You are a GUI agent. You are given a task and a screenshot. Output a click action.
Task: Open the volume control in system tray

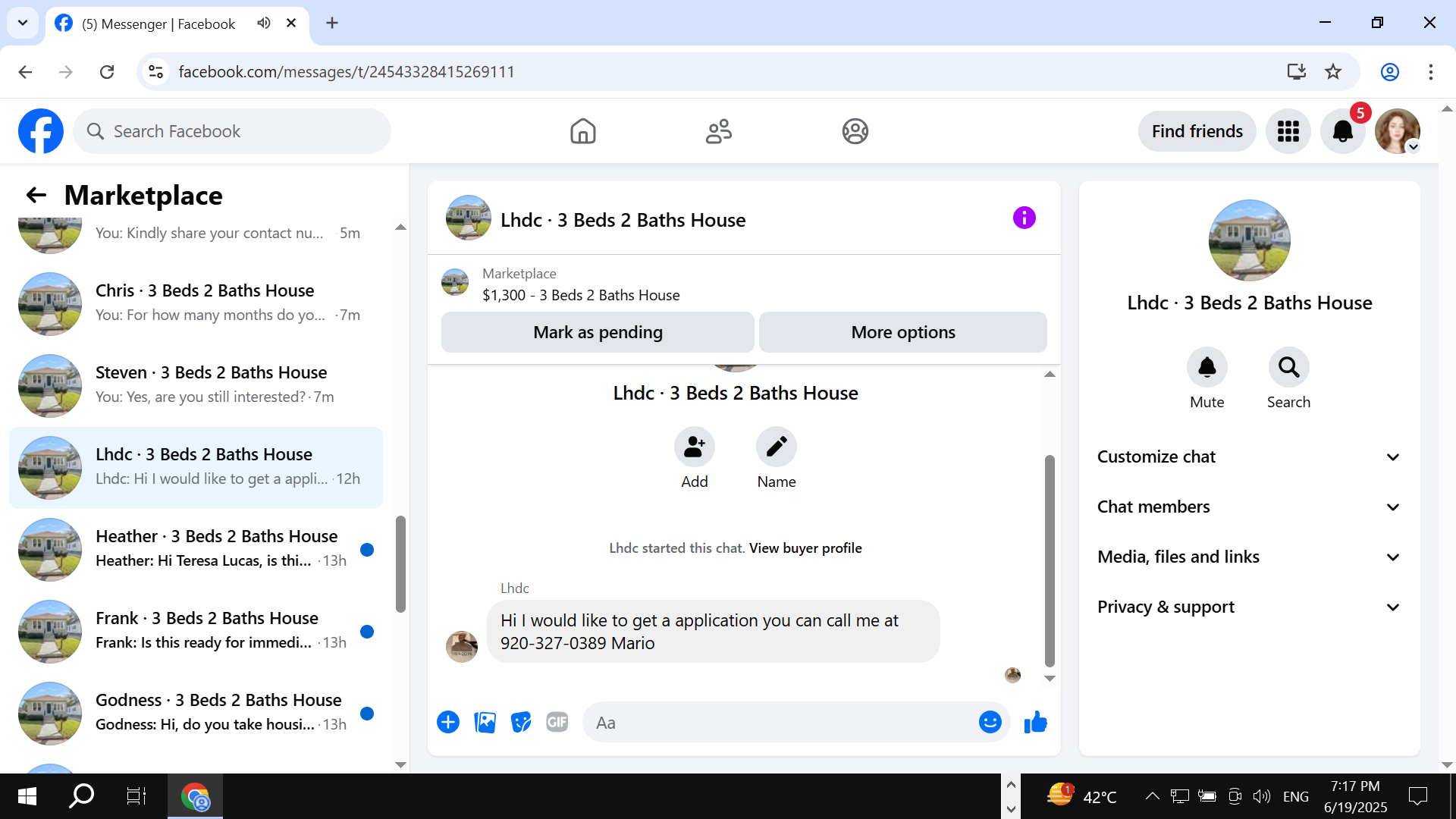click(x=1261, y=796)
